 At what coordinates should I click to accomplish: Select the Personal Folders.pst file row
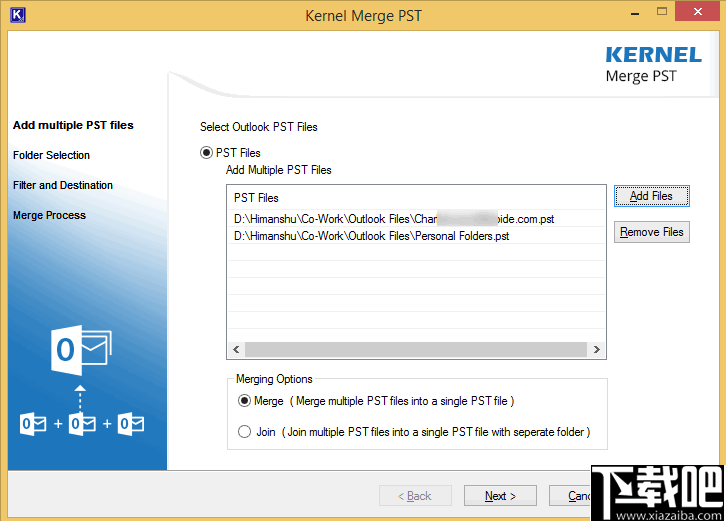pos(416,236)
